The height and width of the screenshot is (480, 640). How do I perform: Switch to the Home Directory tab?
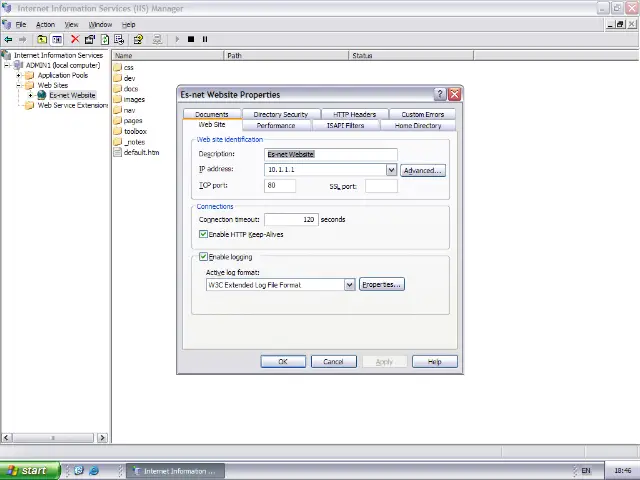(x=417, y=126)
